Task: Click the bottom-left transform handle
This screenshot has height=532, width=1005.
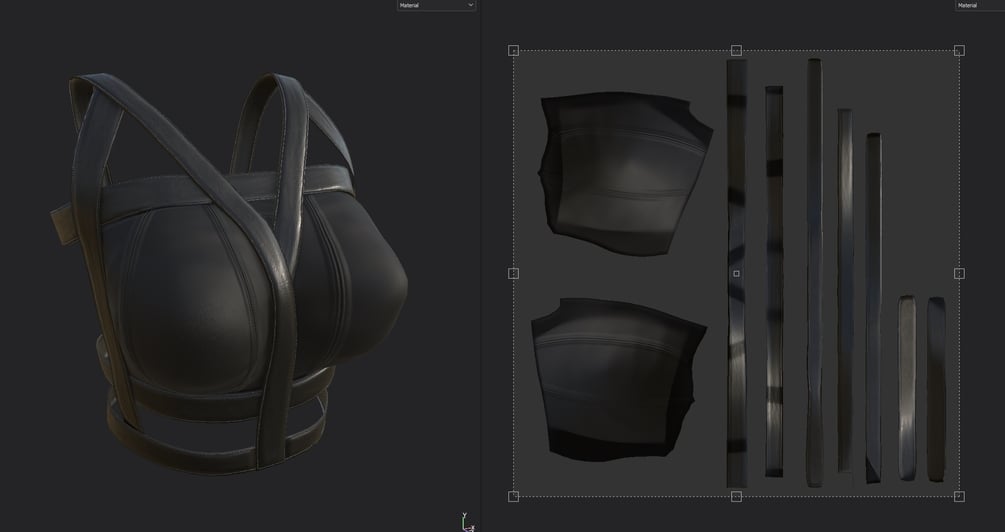Action: pyautogui.click(x=513, y=496)
